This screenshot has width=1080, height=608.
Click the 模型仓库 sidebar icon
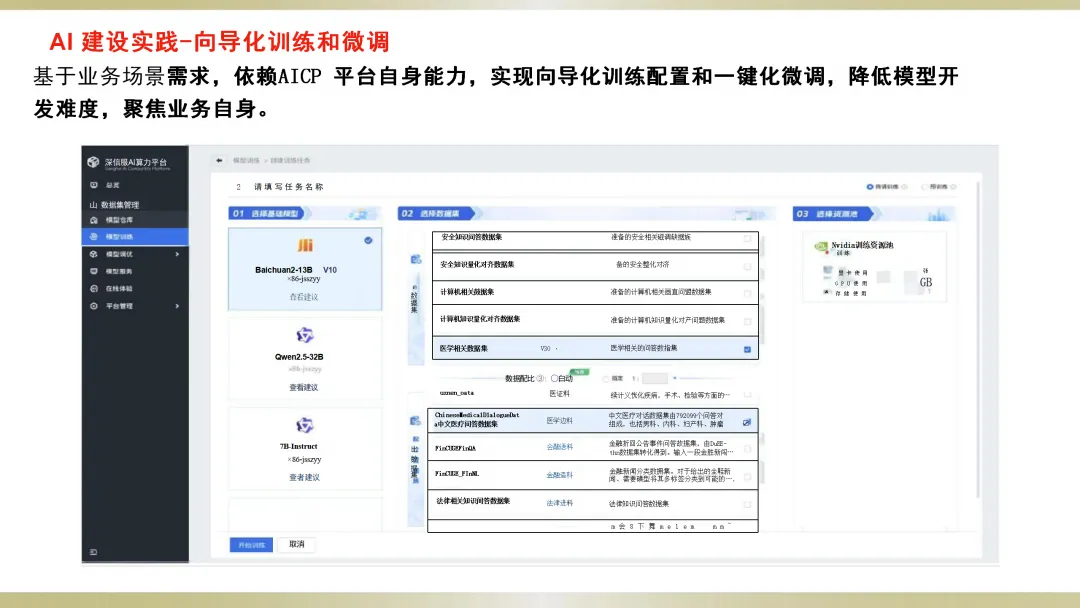point(94,220)
